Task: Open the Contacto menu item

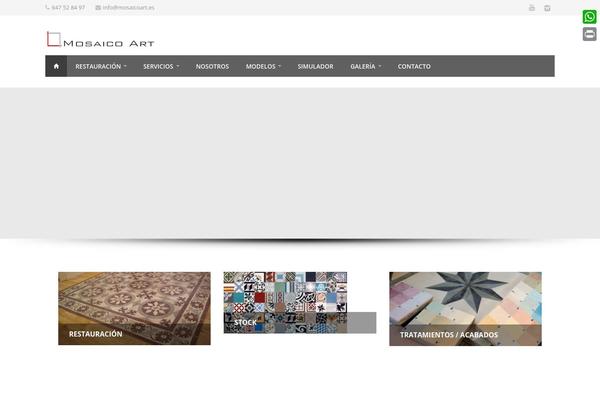Action: point(414,66)
